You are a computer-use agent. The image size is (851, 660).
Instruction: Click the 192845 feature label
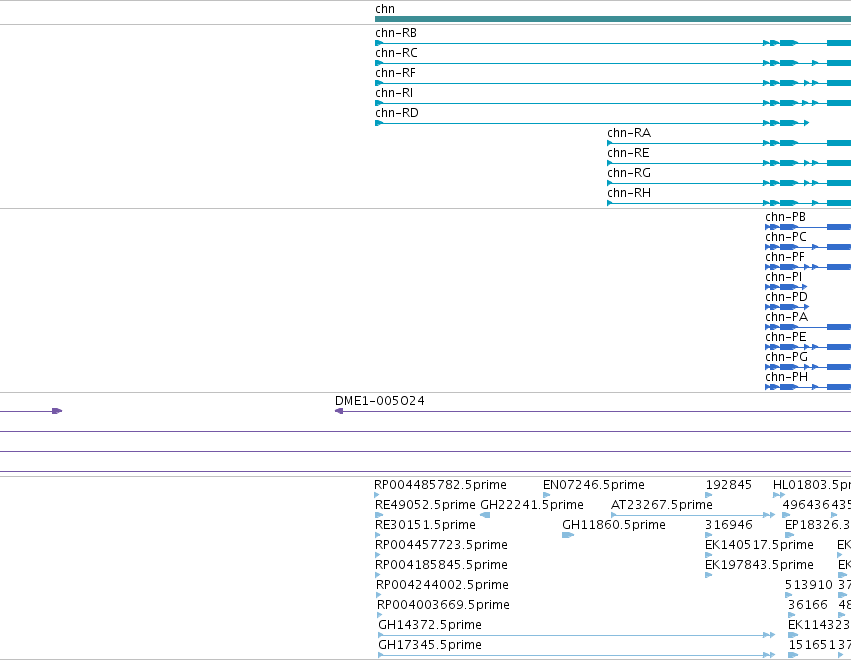[728, 485]
